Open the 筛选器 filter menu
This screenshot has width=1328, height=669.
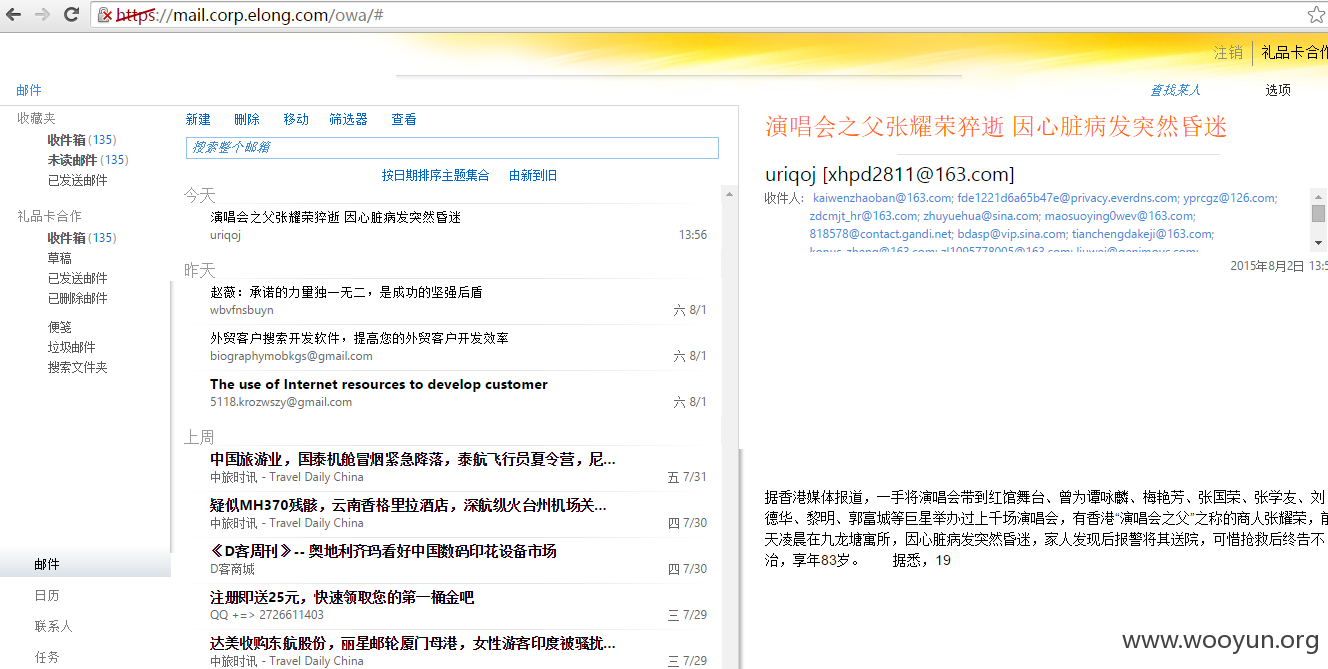pos(349,119)
